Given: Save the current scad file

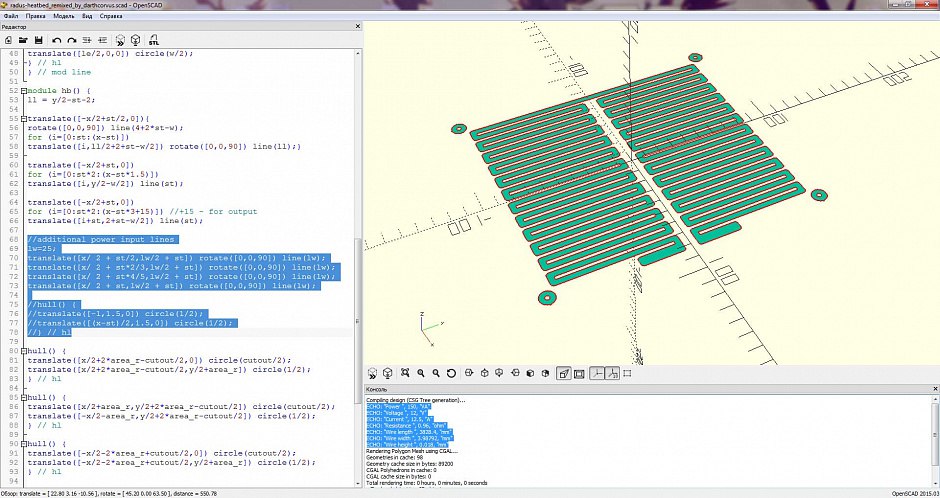Looking at the screenshot, I should pyautogui.click(x=38, y=40).
